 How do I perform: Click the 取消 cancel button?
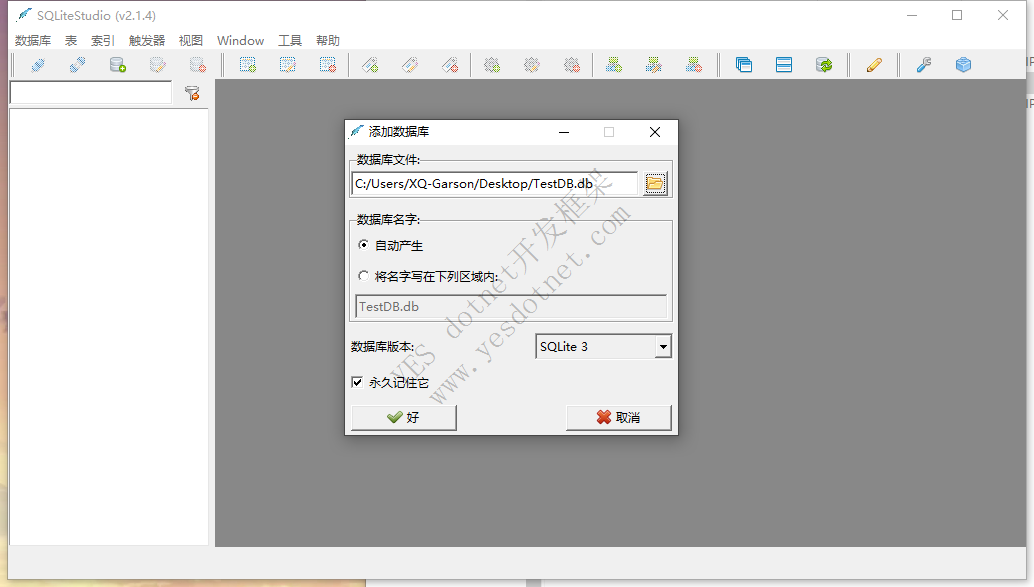pos(619,417)
